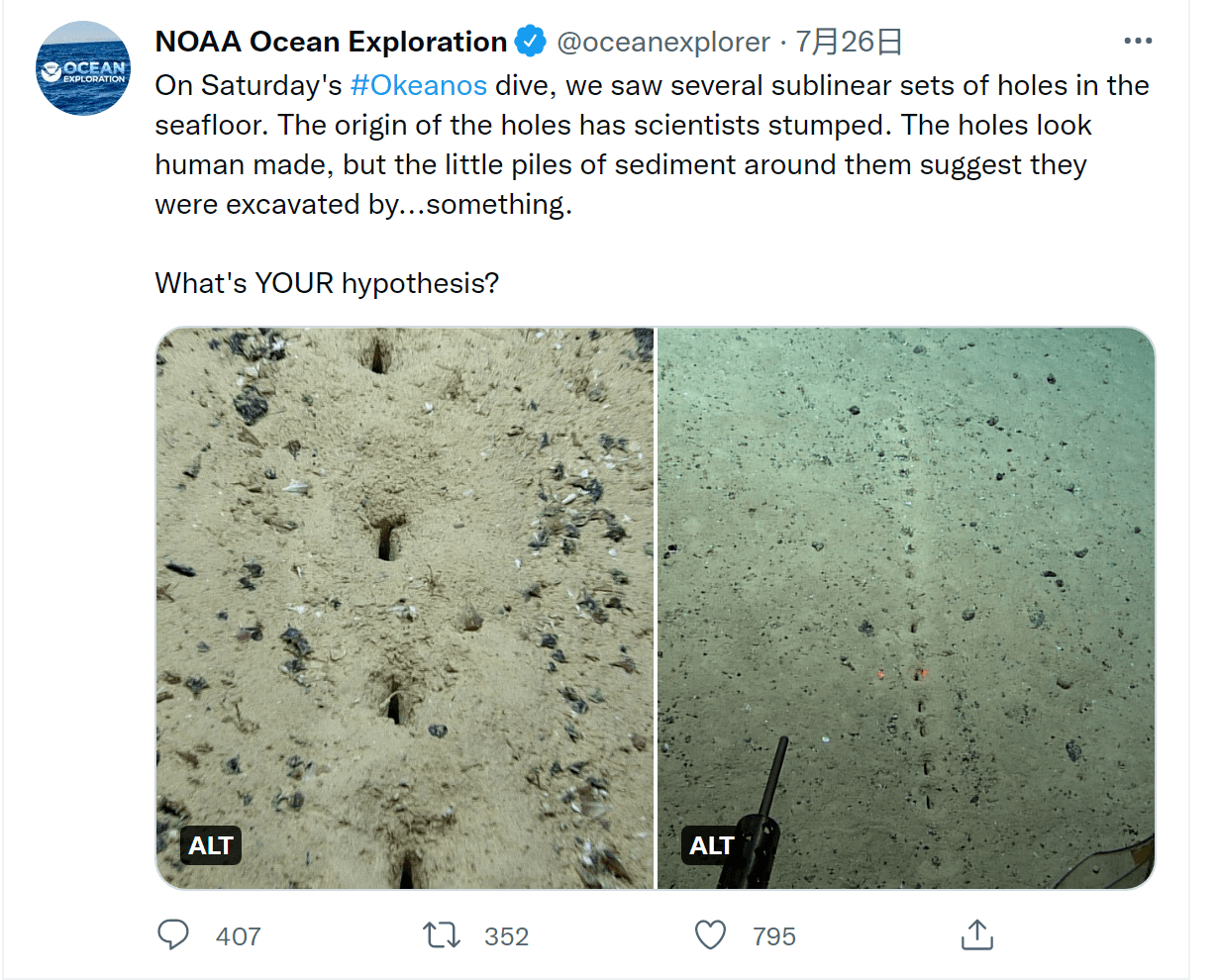Click the 352 retweets count
The width and height of the screenshot is (1219, 980).
coord(506,936)
